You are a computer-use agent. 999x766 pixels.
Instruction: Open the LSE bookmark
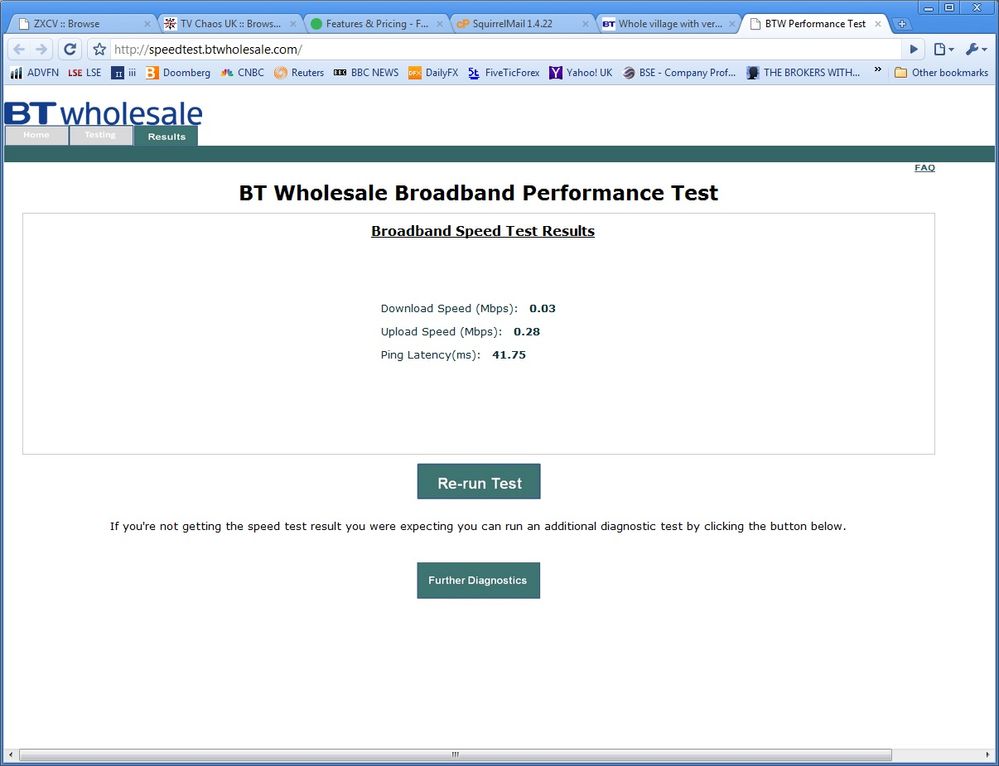[85, 73]
